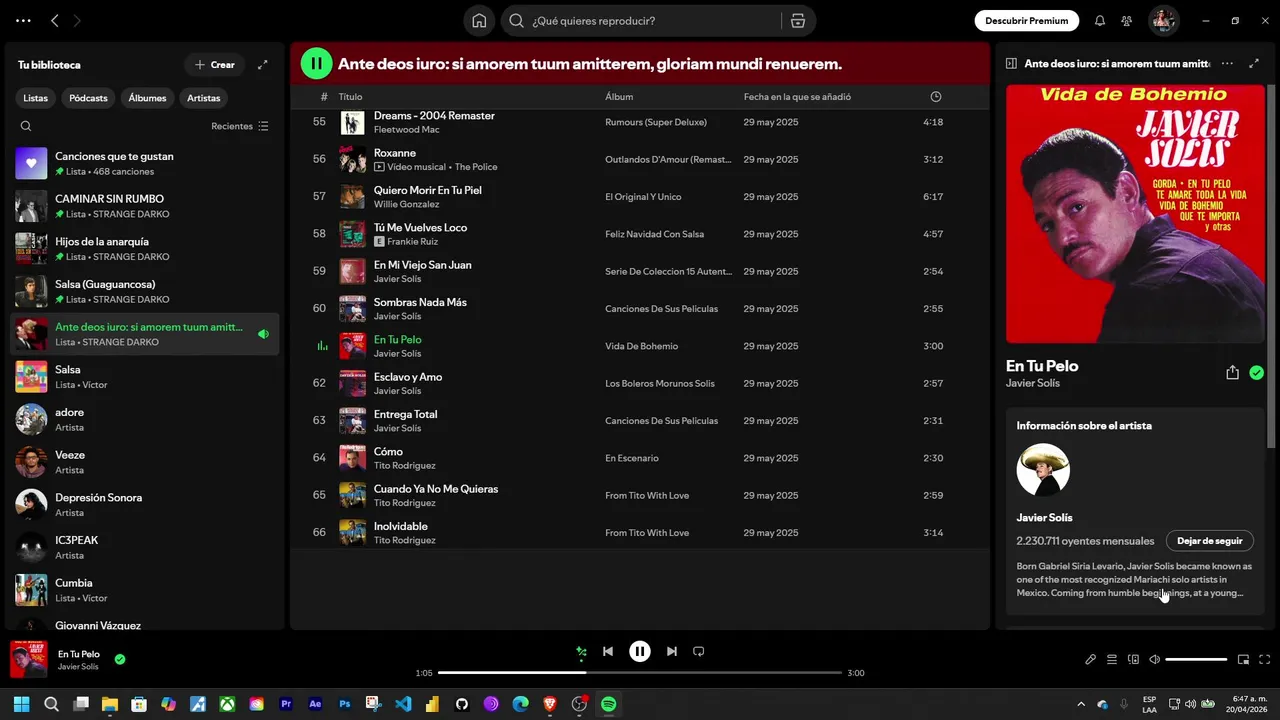Select the Pódcasts filter chip
1280x720 pixels.
[88, 98]
